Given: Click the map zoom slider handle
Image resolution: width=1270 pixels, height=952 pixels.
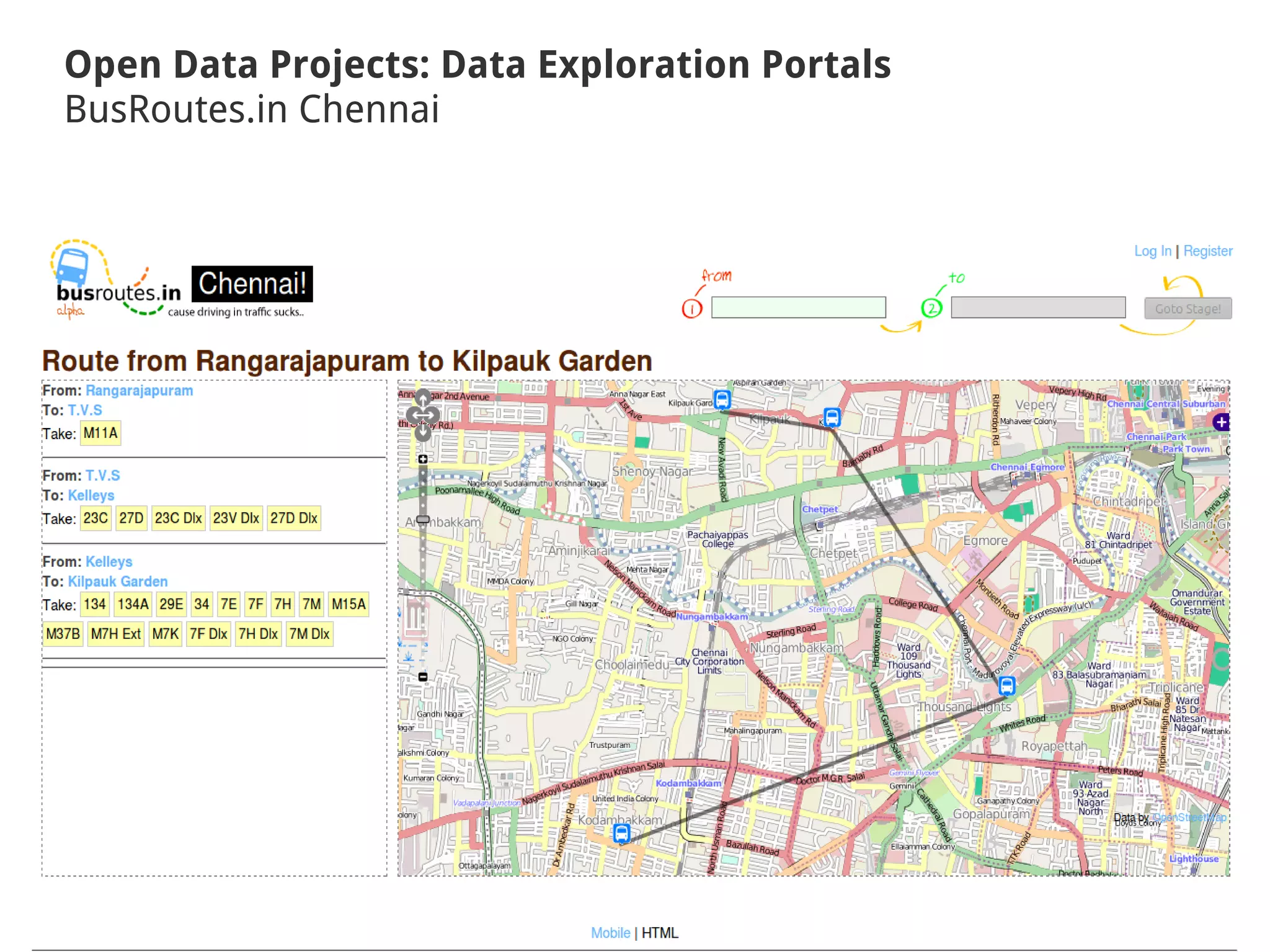Looking at the screenshot, I should [x=423, y=520].
